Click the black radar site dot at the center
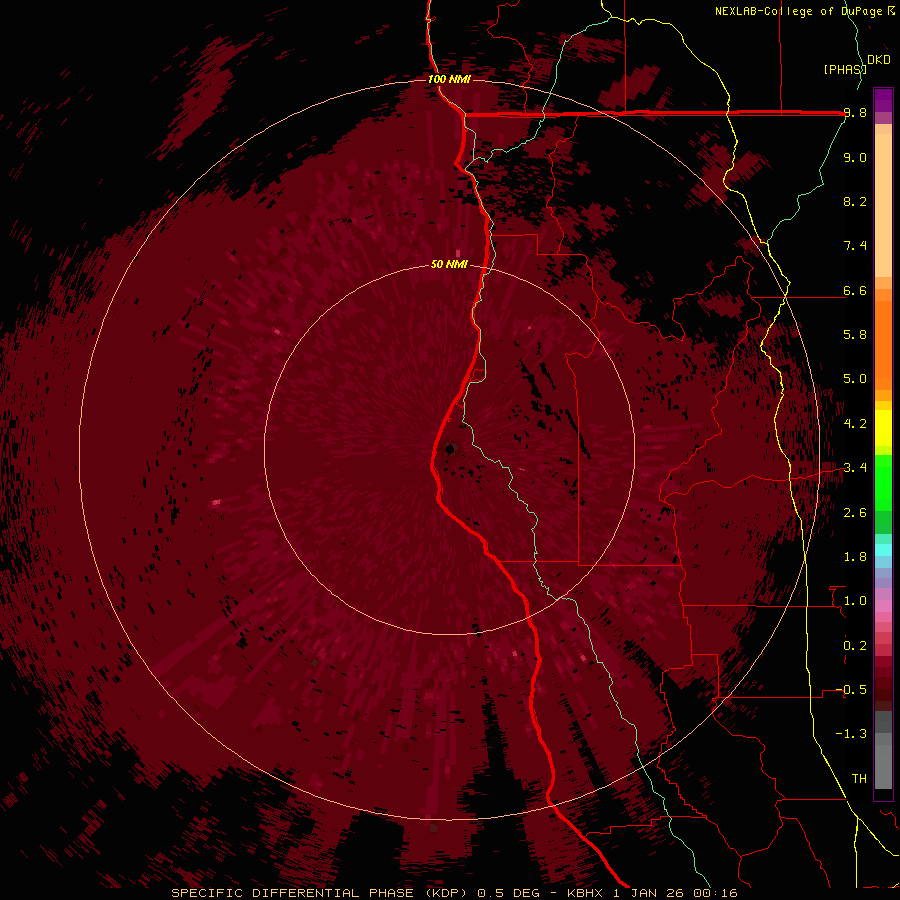The height and width of the screenshot is (900, 900). pos(450,449)
